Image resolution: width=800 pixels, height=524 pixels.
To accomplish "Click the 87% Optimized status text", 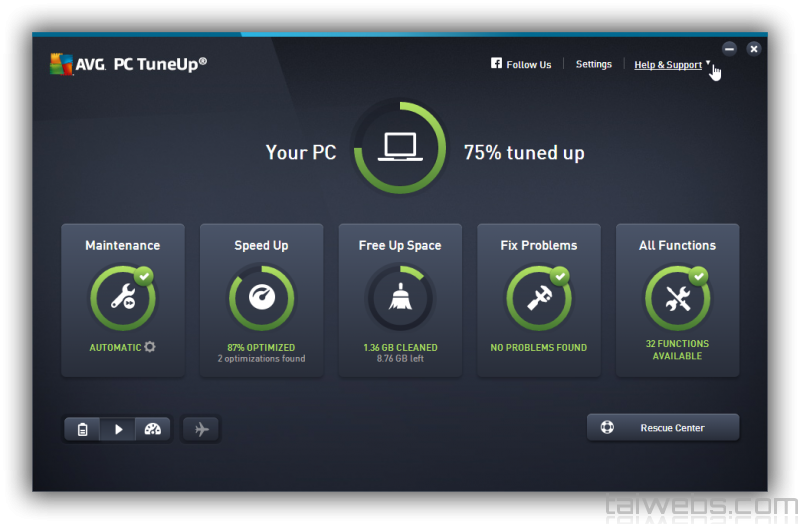I will pyautogui.click(x=261, y=348).
